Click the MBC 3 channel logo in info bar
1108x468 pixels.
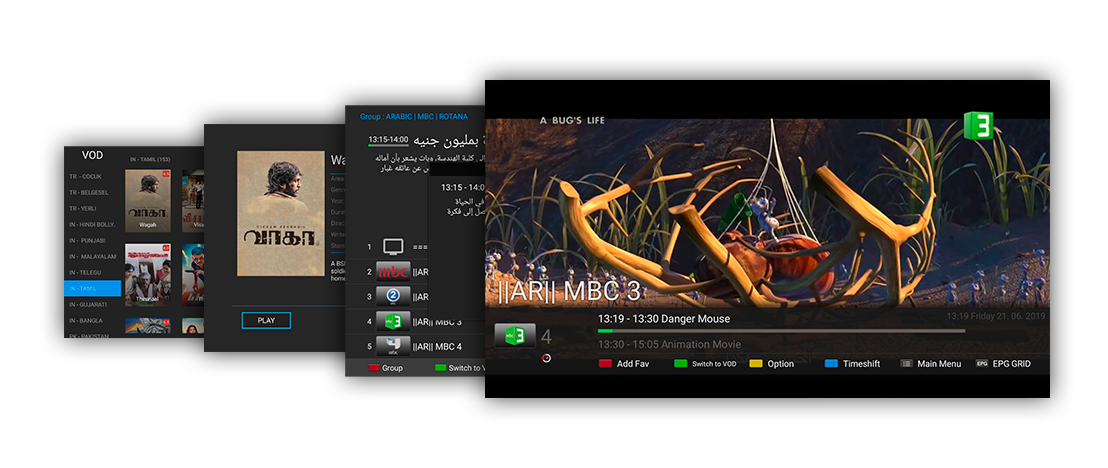coord(515,335)
